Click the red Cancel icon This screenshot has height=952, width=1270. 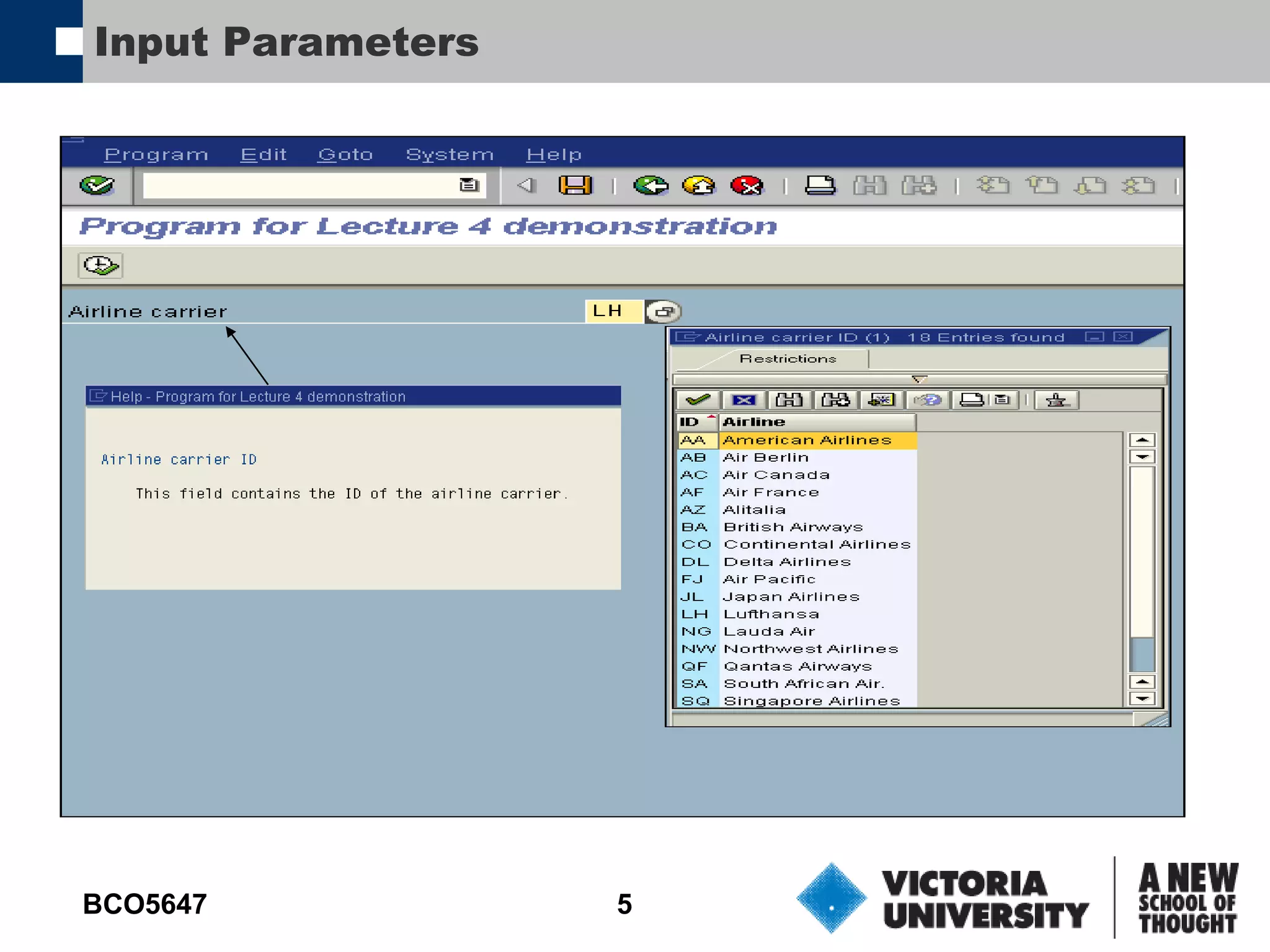(747, 185)
